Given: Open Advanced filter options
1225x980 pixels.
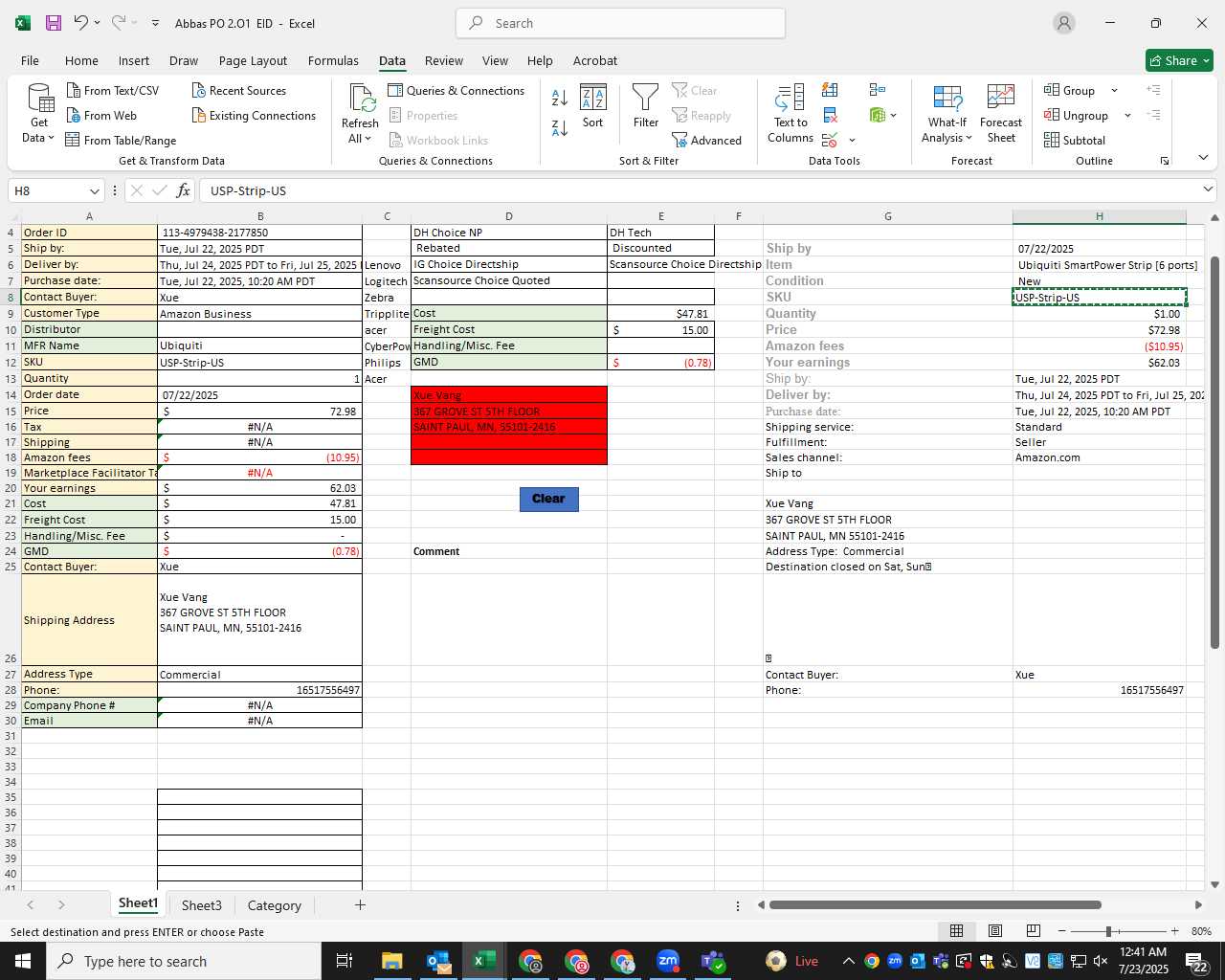Looking at the screenshot, I should click(707, 140).
